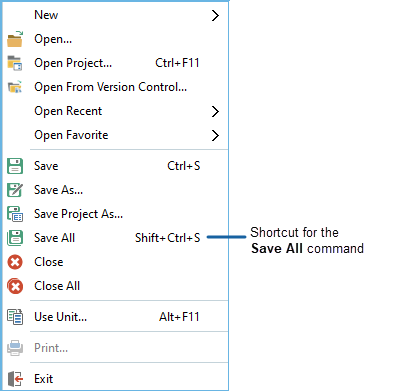Viewport: 394px width, 391px height.
Task: Click the Open From Version Control icon
Action: [15, 87]
